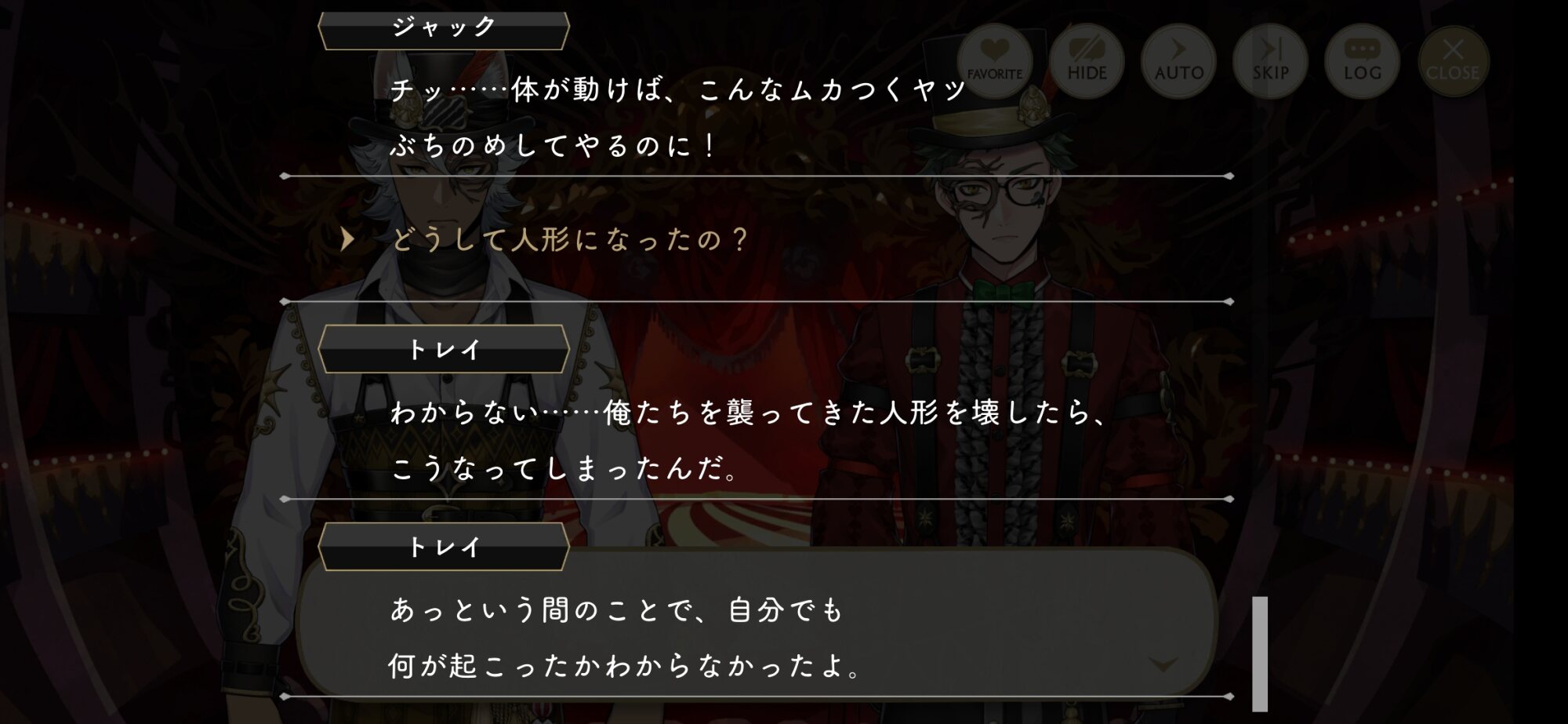Select the choice text どうして人形になったの？
Image resolution: width=1568 pixels, height=724 pixels.
[571, 239]
